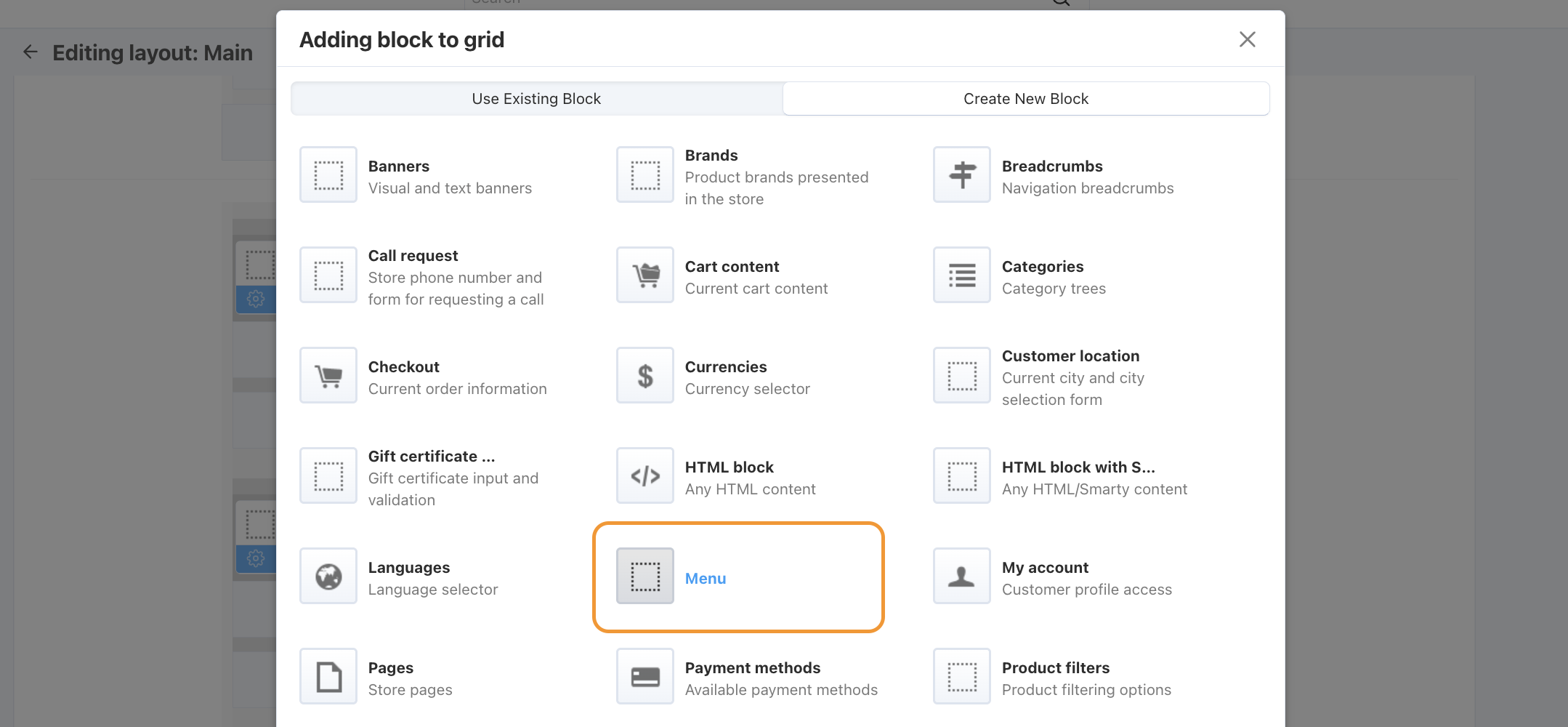The image size is (1568, 727).
Task: Click the Banners block title
Action: 399,166
